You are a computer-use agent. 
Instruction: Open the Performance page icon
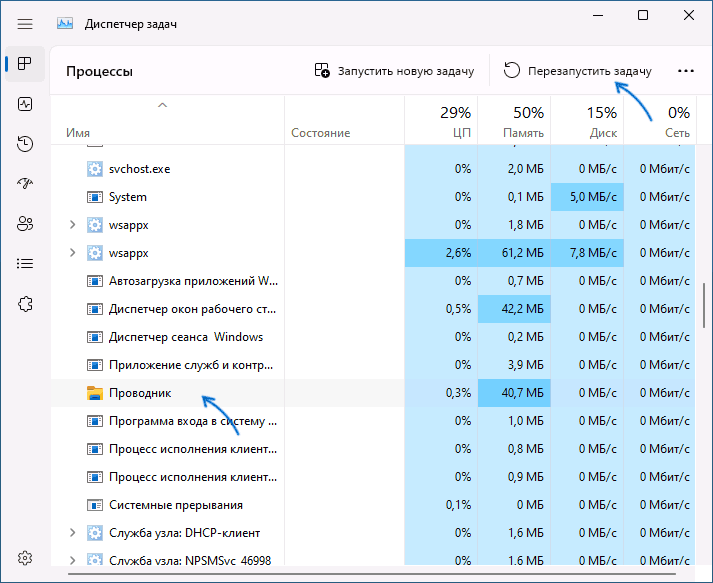point(25,104)
